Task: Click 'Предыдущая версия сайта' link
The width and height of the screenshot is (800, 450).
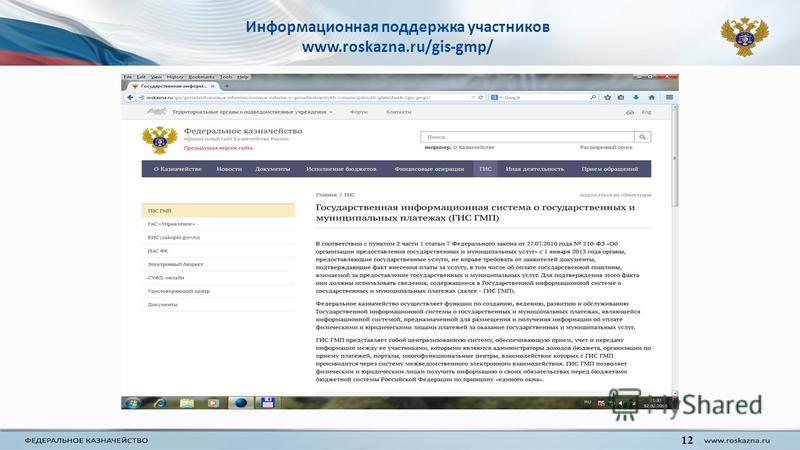Action: tap(218, 148)
